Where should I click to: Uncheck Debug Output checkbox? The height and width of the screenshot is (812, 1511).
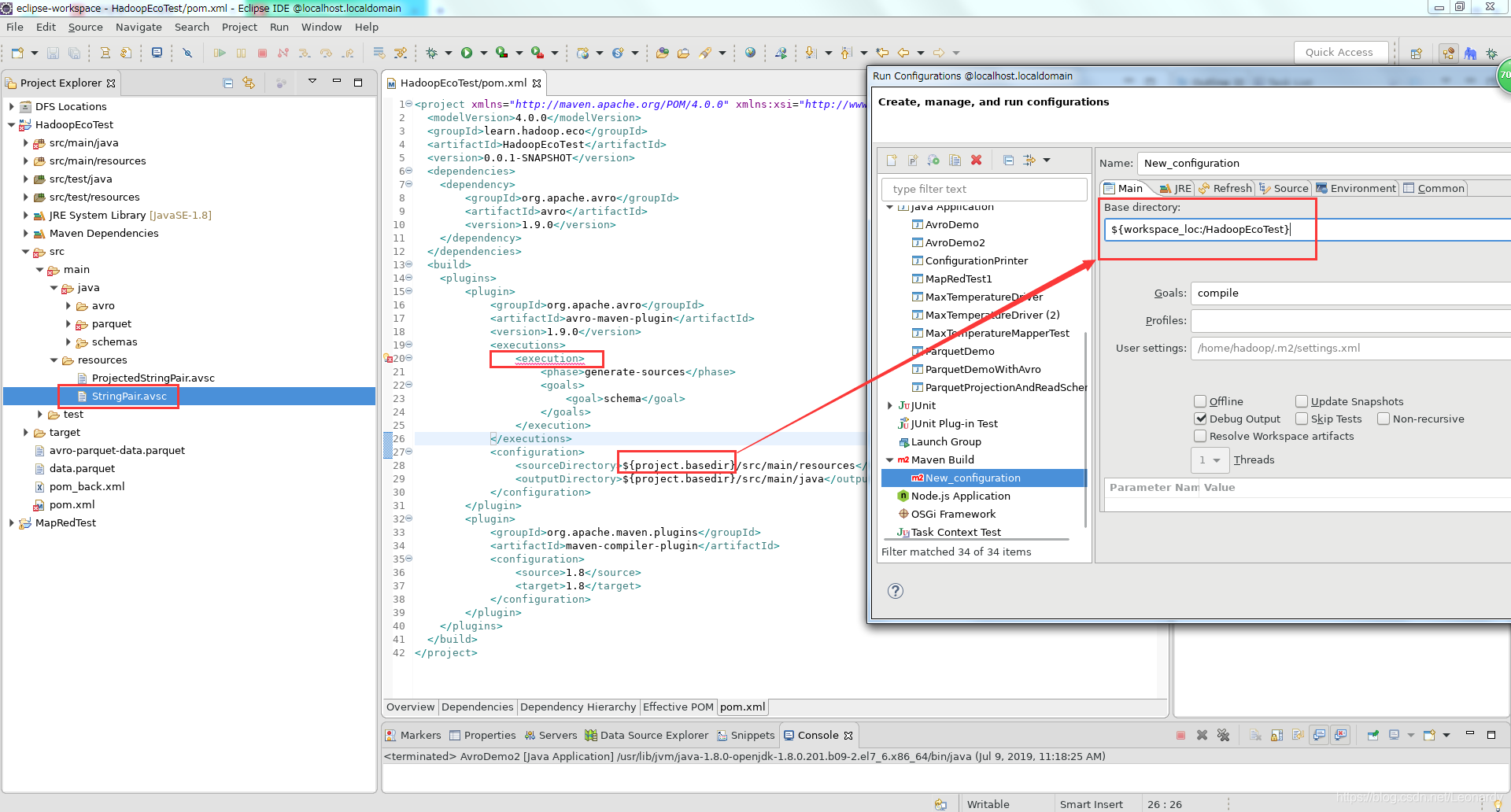[1200, 419]
